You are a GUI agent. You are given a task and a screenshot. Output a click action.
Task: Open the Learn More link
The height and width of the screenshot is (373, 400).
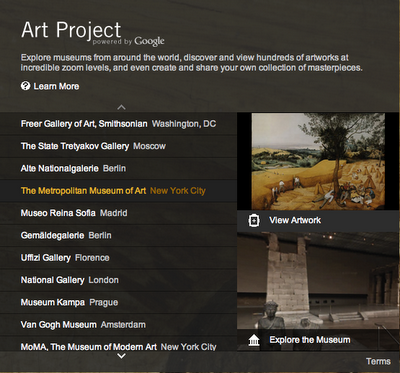coord(50,86)
